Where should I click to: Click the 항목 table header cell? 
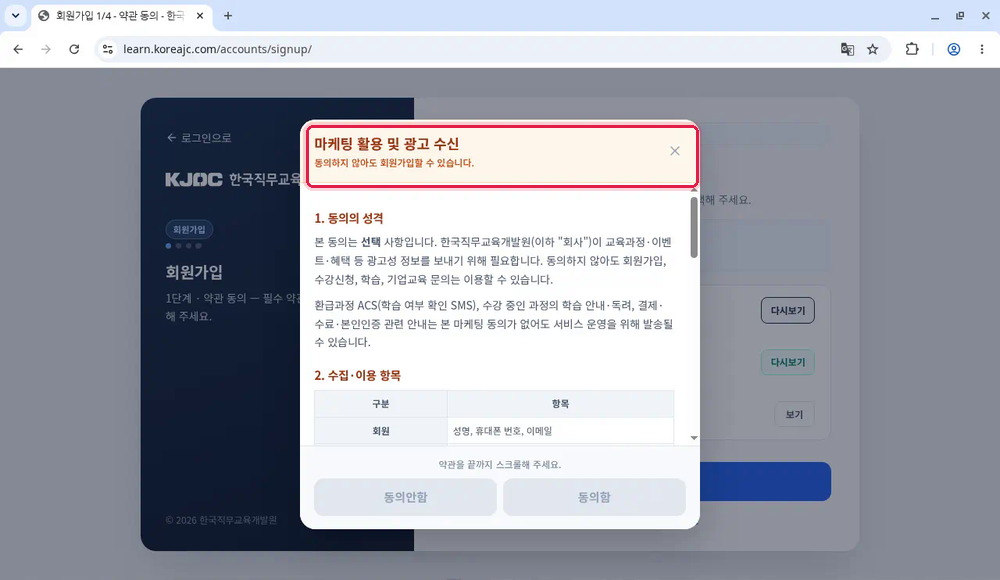pyautogui.click(x=561, y=404)
